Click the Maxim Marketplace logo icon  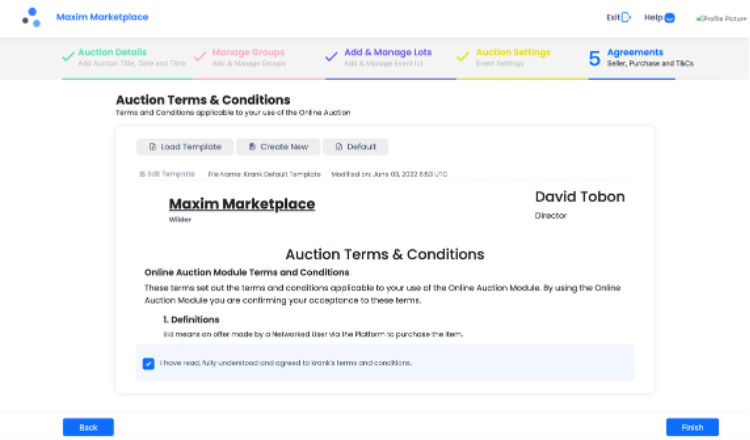[31, 17]
